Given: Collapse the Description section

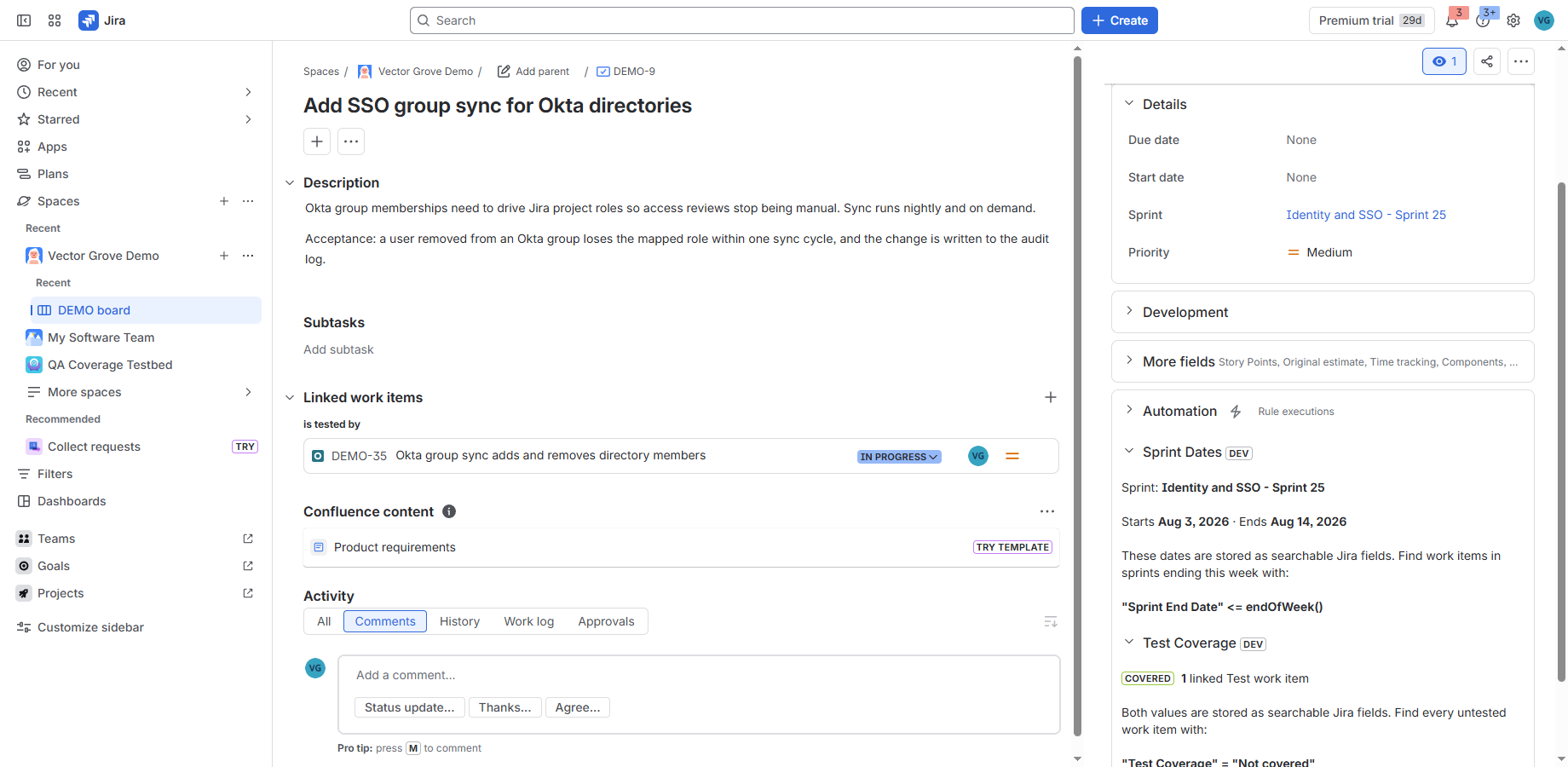Looking at the screenshot, I should tap(290, 183).
